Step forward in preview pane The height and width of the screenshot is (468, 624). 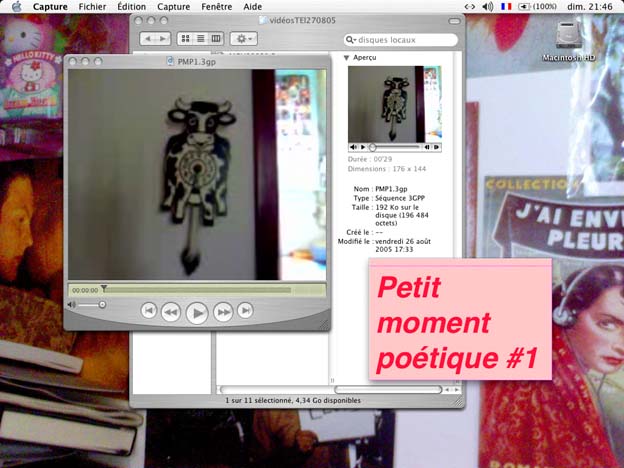437,147
